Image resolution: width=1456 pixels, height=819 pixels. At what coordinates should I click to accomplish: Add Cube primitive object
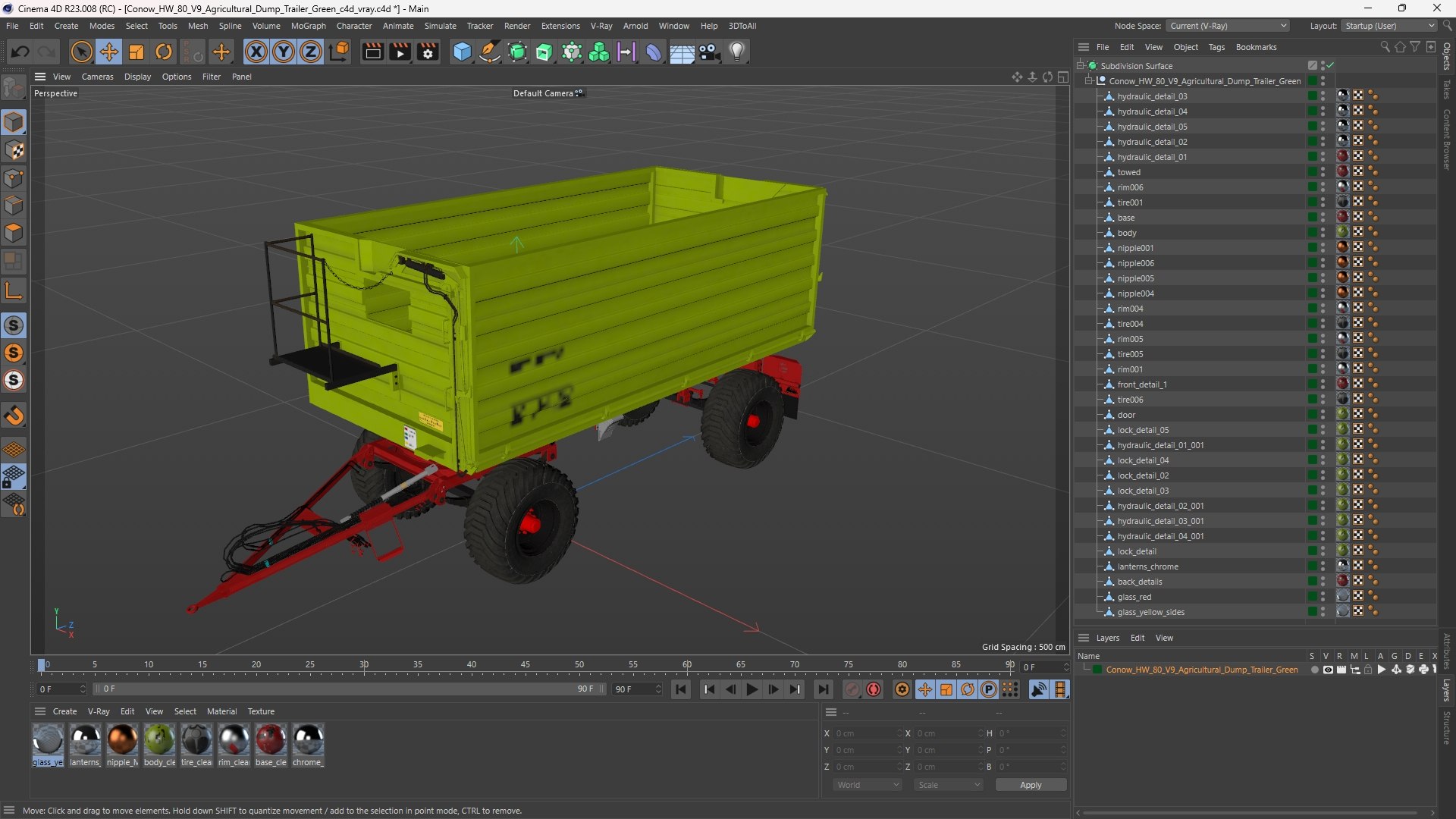(x=462, y=52)
